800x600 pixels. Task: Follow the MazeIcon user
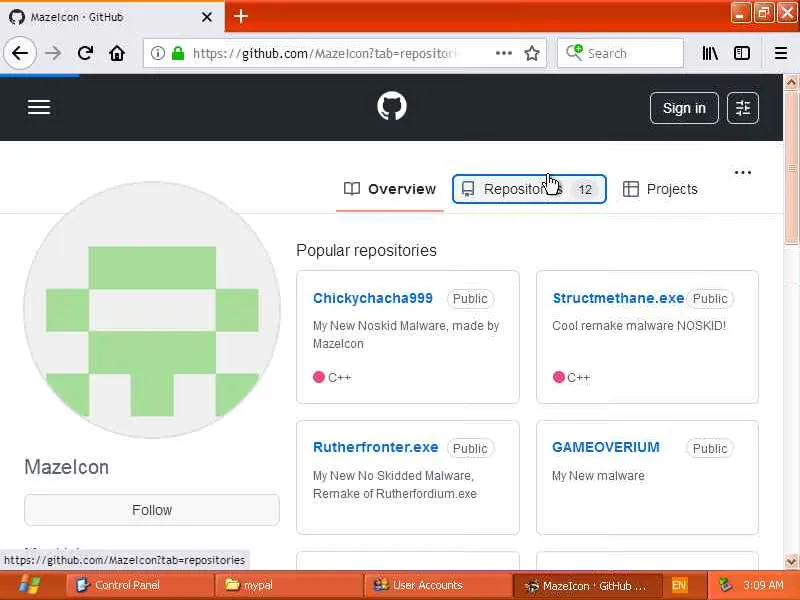[x=152, y=510]
